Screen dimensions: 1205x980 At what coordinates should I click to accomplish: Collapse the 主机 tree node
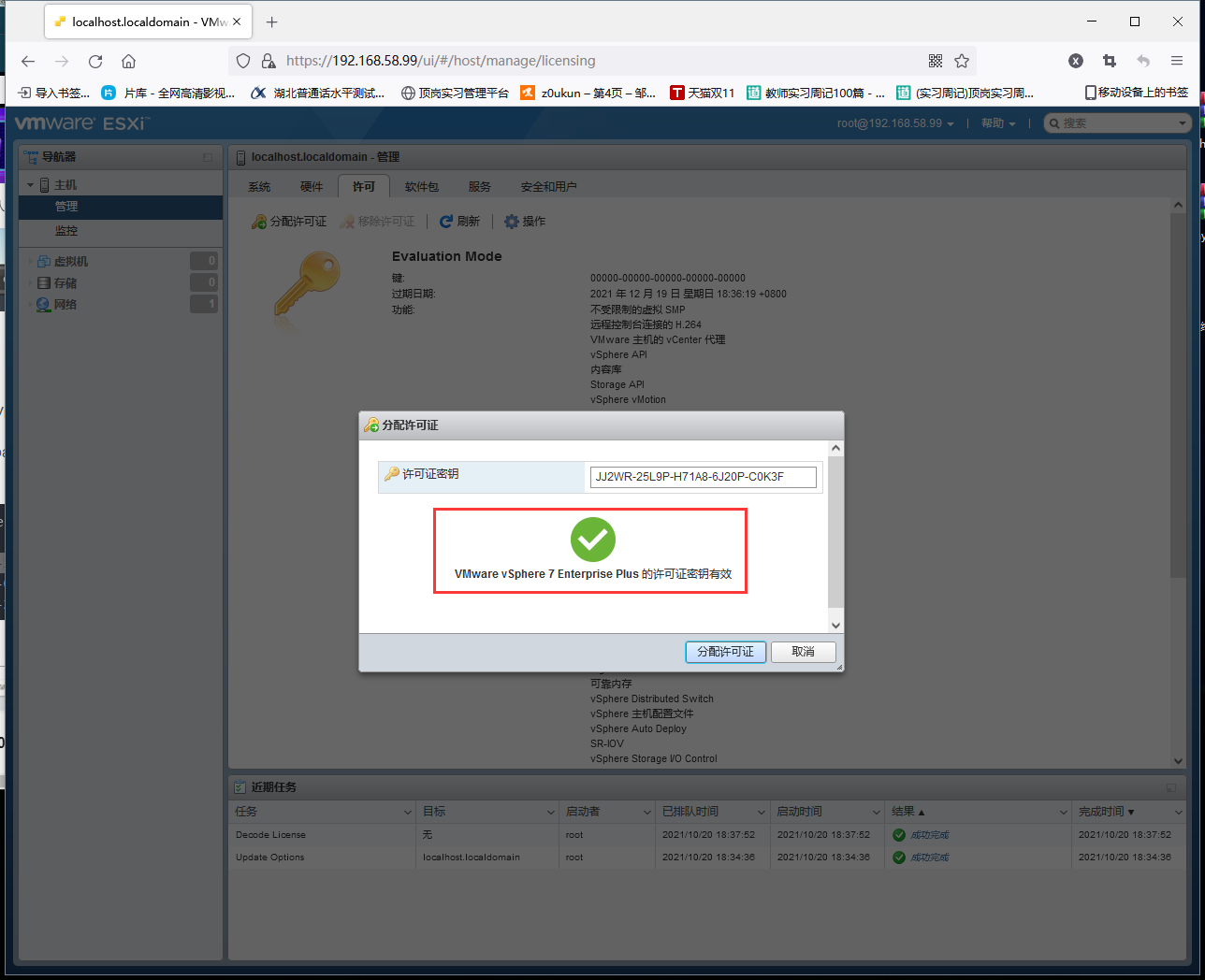(x=31, y=185)
